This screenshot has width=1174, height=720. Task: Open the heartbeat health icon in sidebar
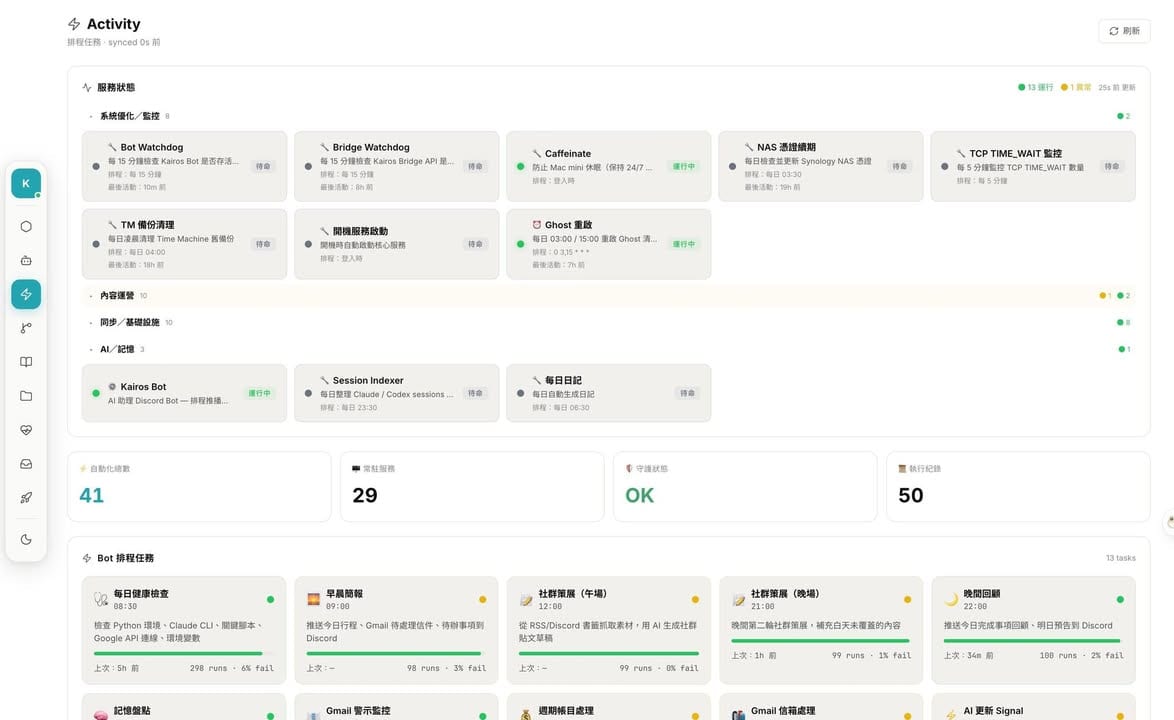click(x=26, y=430)
